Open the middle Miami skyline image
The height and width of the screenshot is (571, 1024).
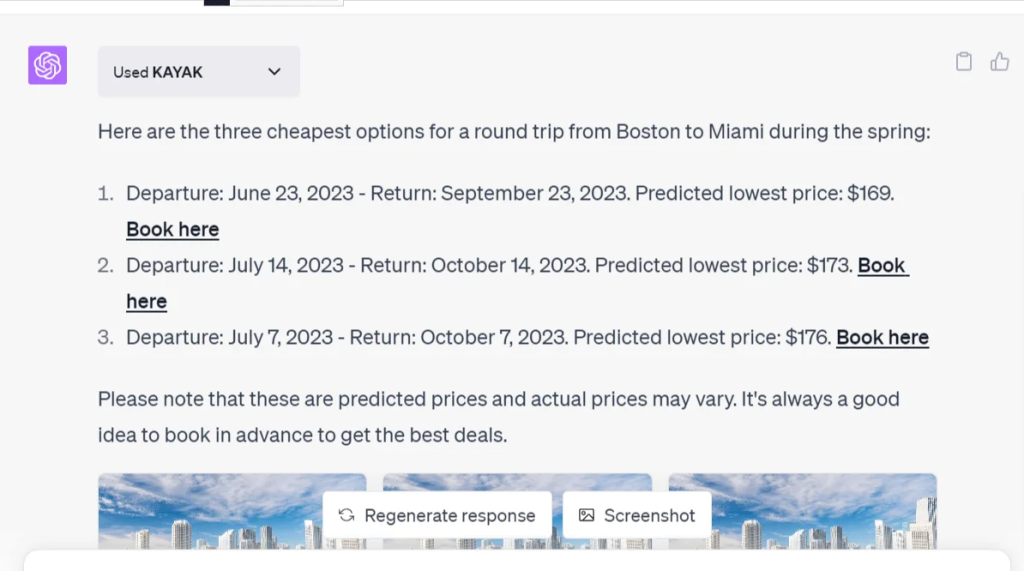517,482
